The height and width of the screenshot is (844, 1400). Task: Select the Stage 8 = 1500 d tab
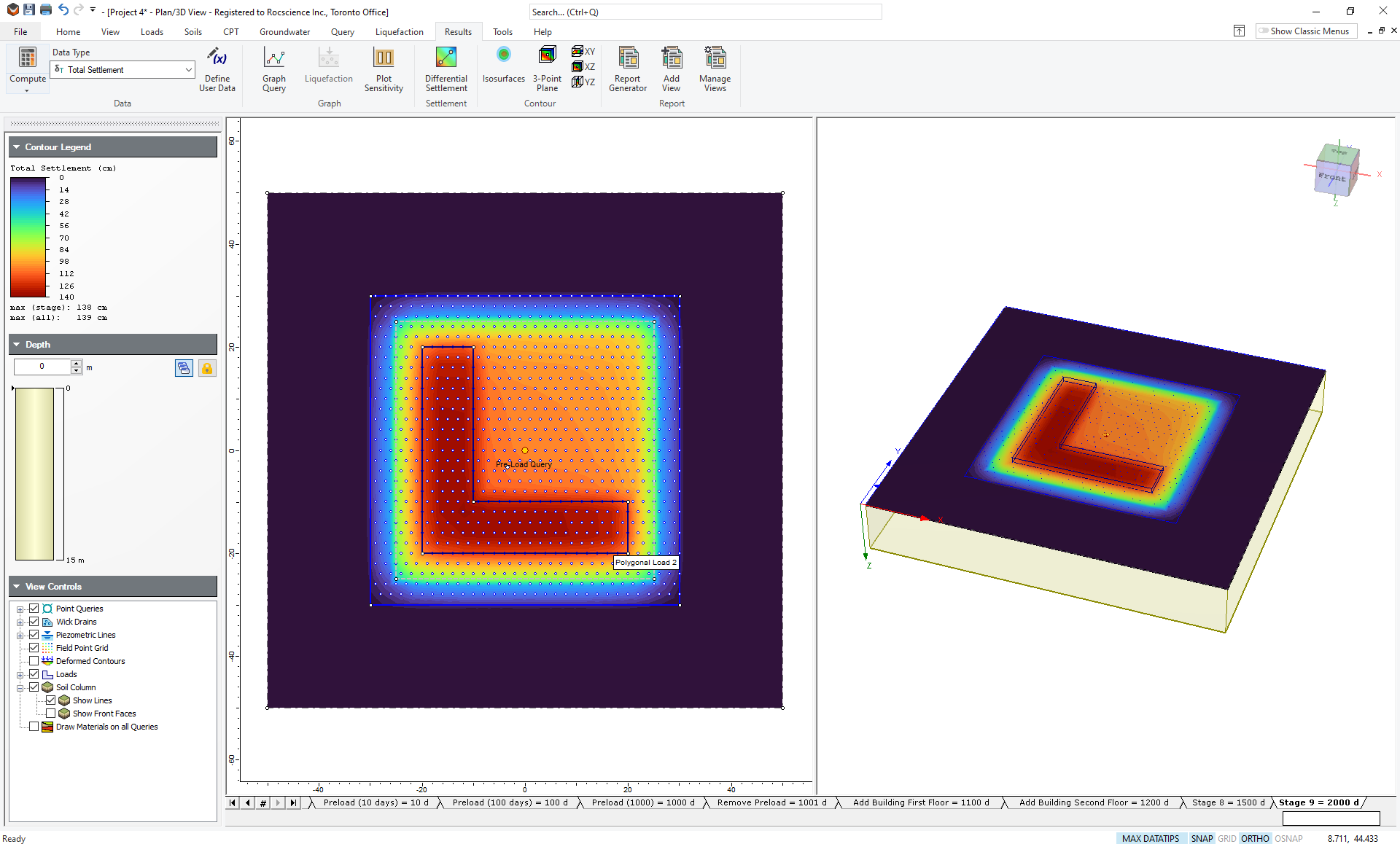point(1228,802)
